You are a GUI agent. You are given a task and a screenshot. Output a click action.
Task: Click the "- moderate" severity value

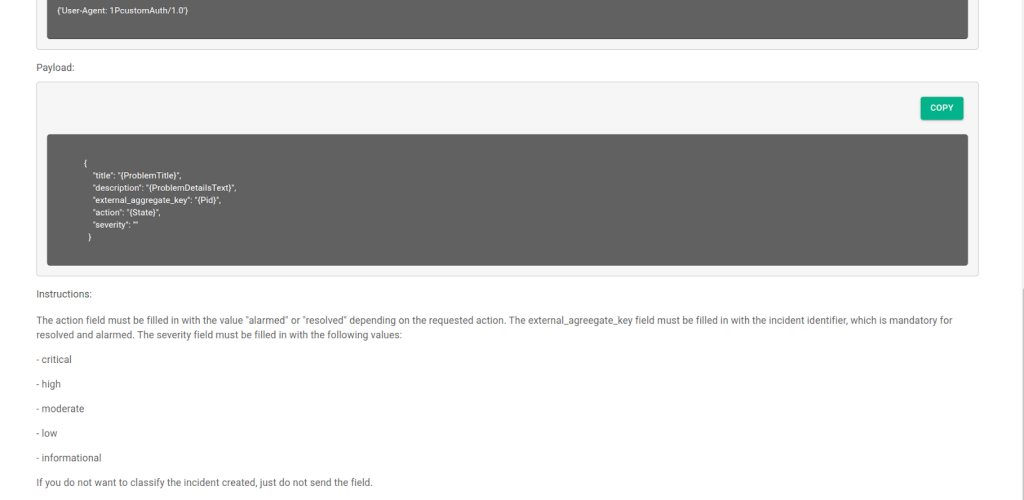(x=60, y=409)
